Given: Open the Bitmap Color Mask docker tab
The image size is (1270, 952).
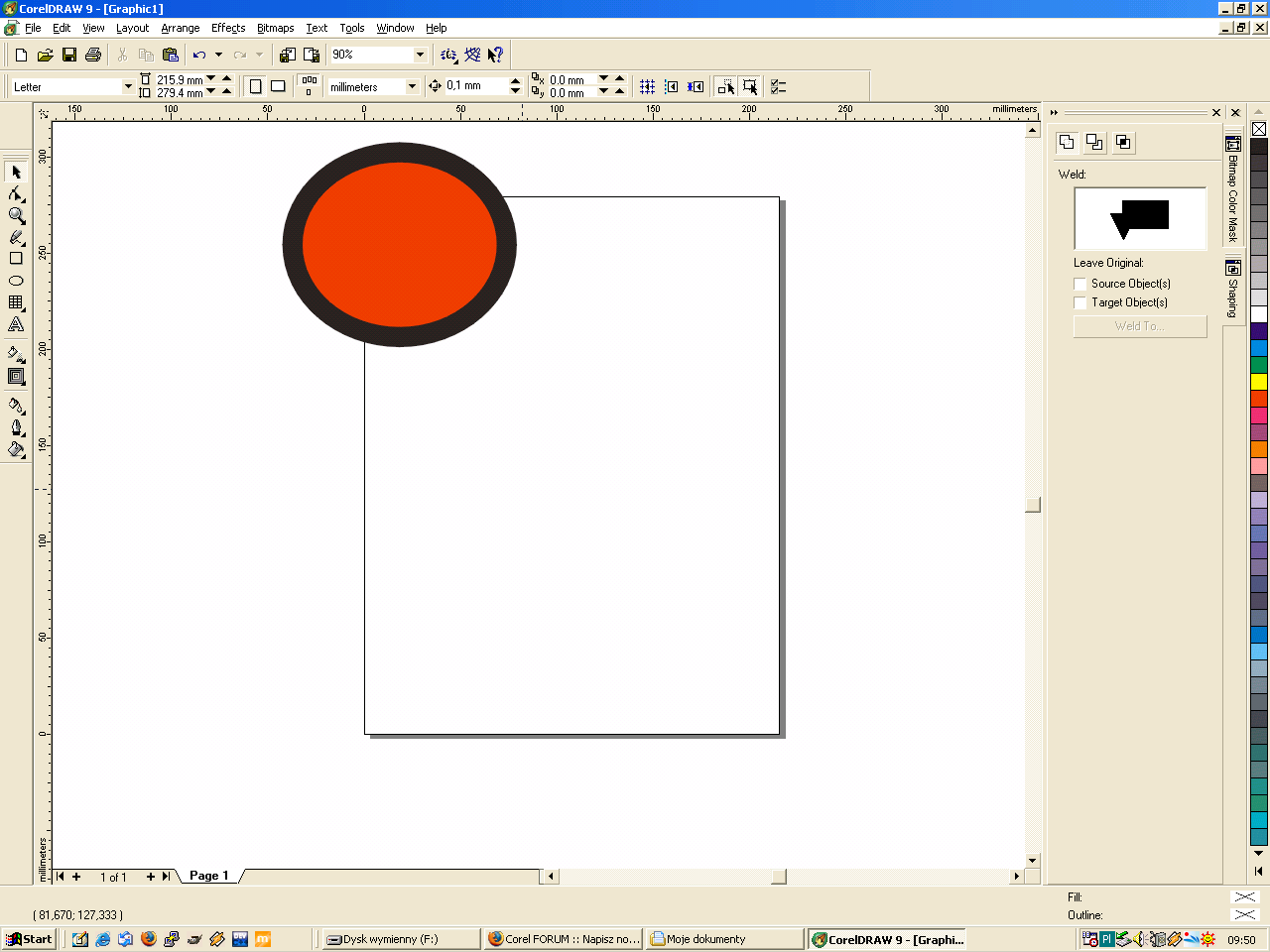Looking at the screenshot, I should pos(1233,188).
